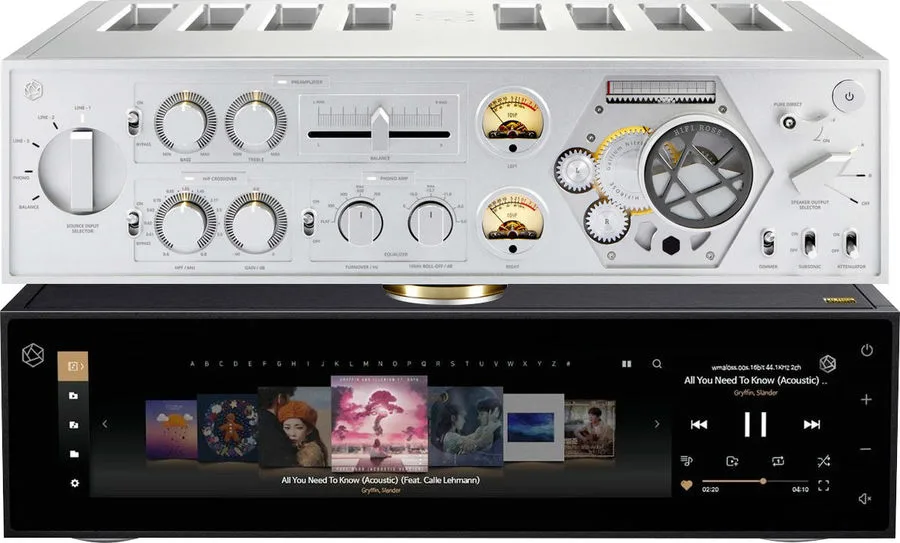The height and width of the screenshot is (543, 900).
Task: Push the amplifier power button
Action: [x=849, y=96]
